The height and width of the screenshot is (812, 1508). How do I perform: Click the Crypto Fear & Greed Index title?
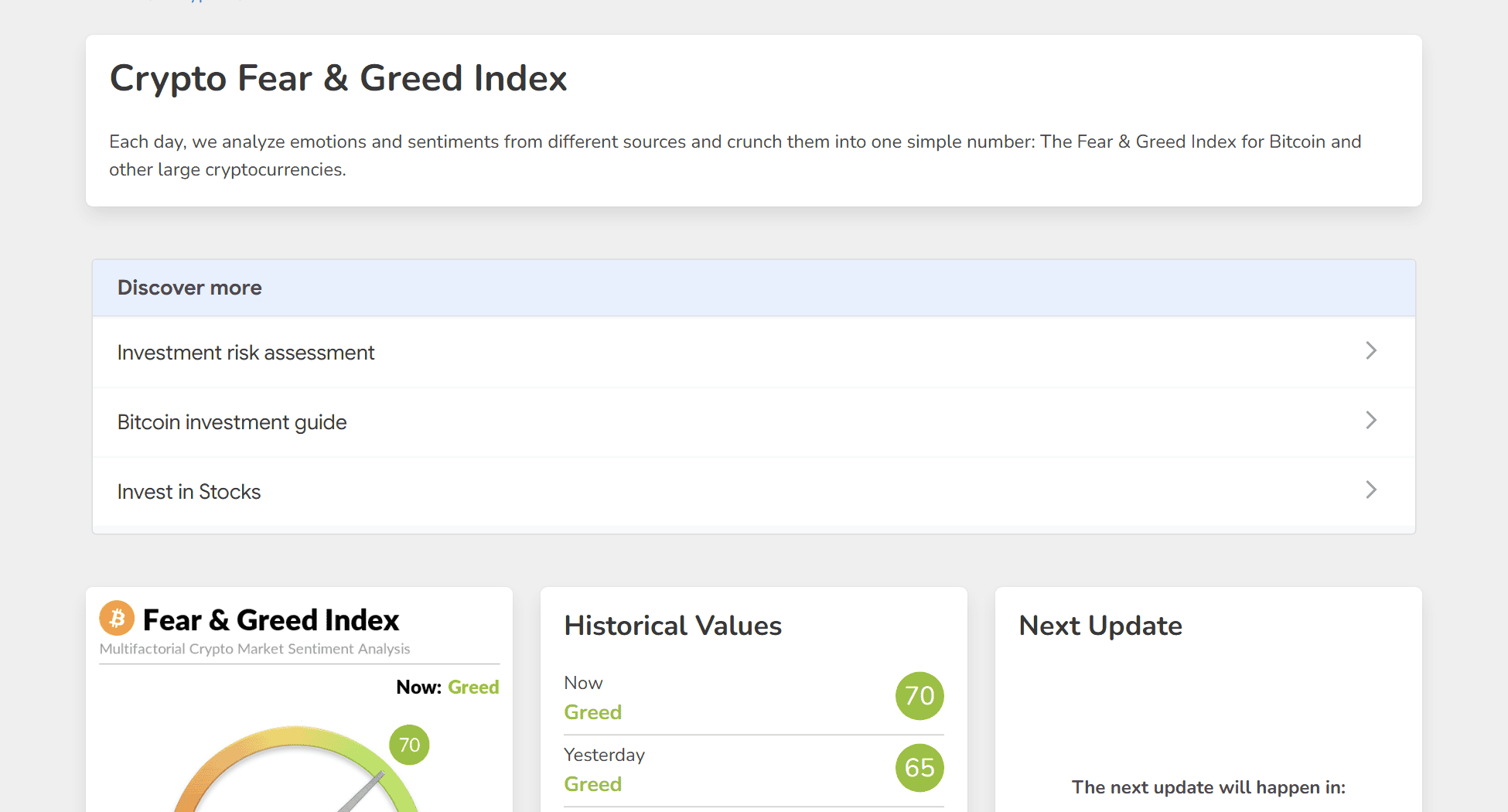pos(338,78)
